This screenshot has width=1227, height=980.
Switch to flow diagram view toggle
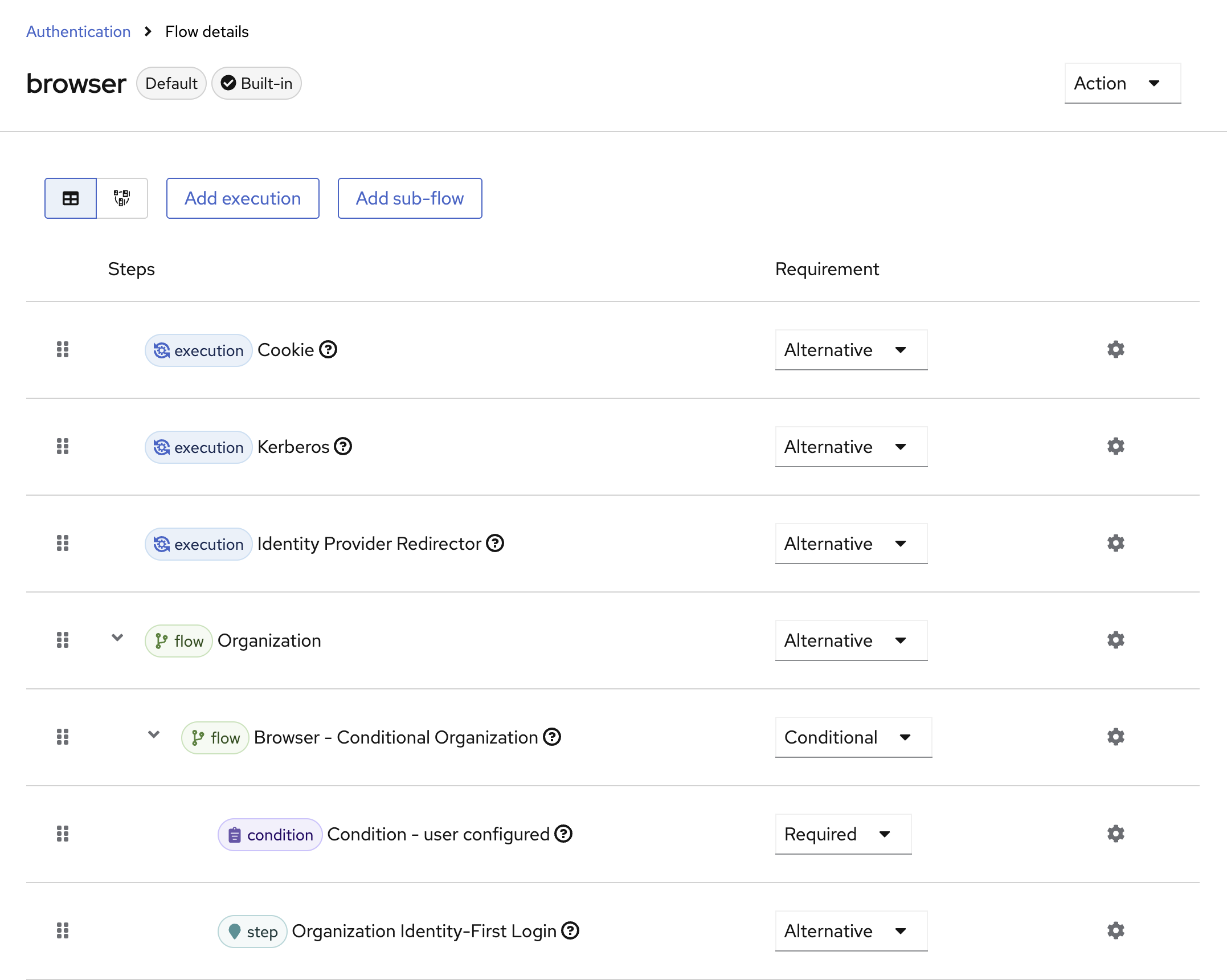click(122, 198)
